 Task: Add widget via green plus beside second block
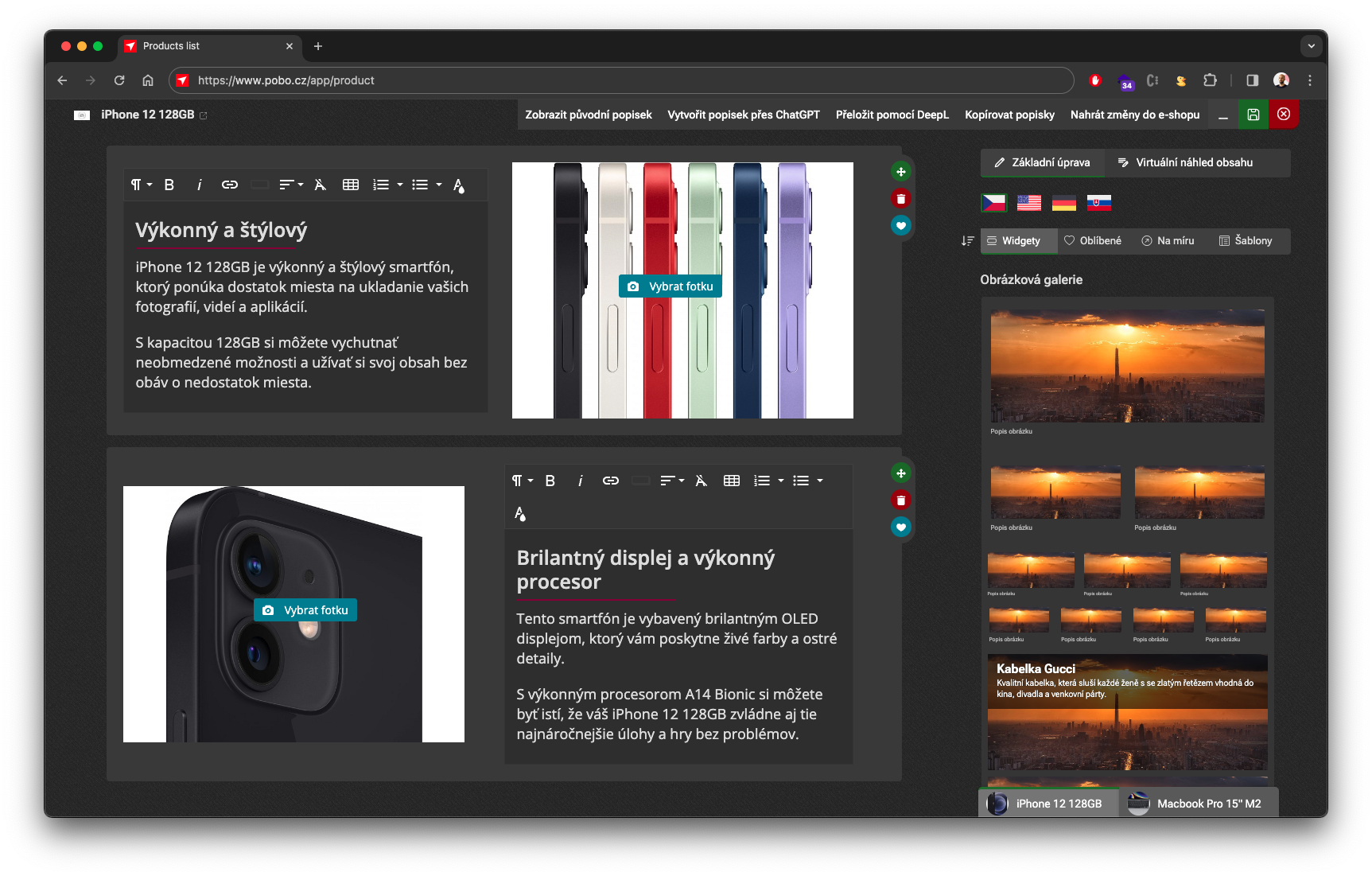click(900, 473)
